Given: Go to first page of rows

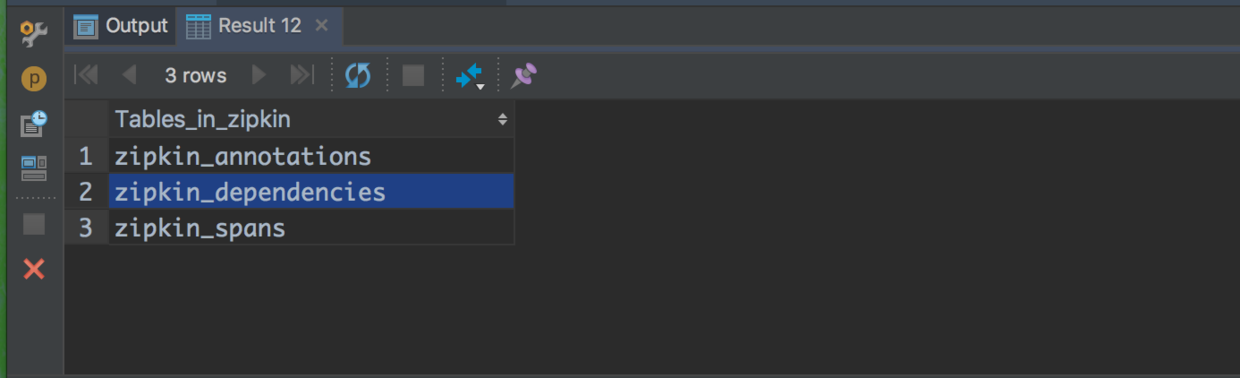Looking at the screenshot, I should [87, 75].
